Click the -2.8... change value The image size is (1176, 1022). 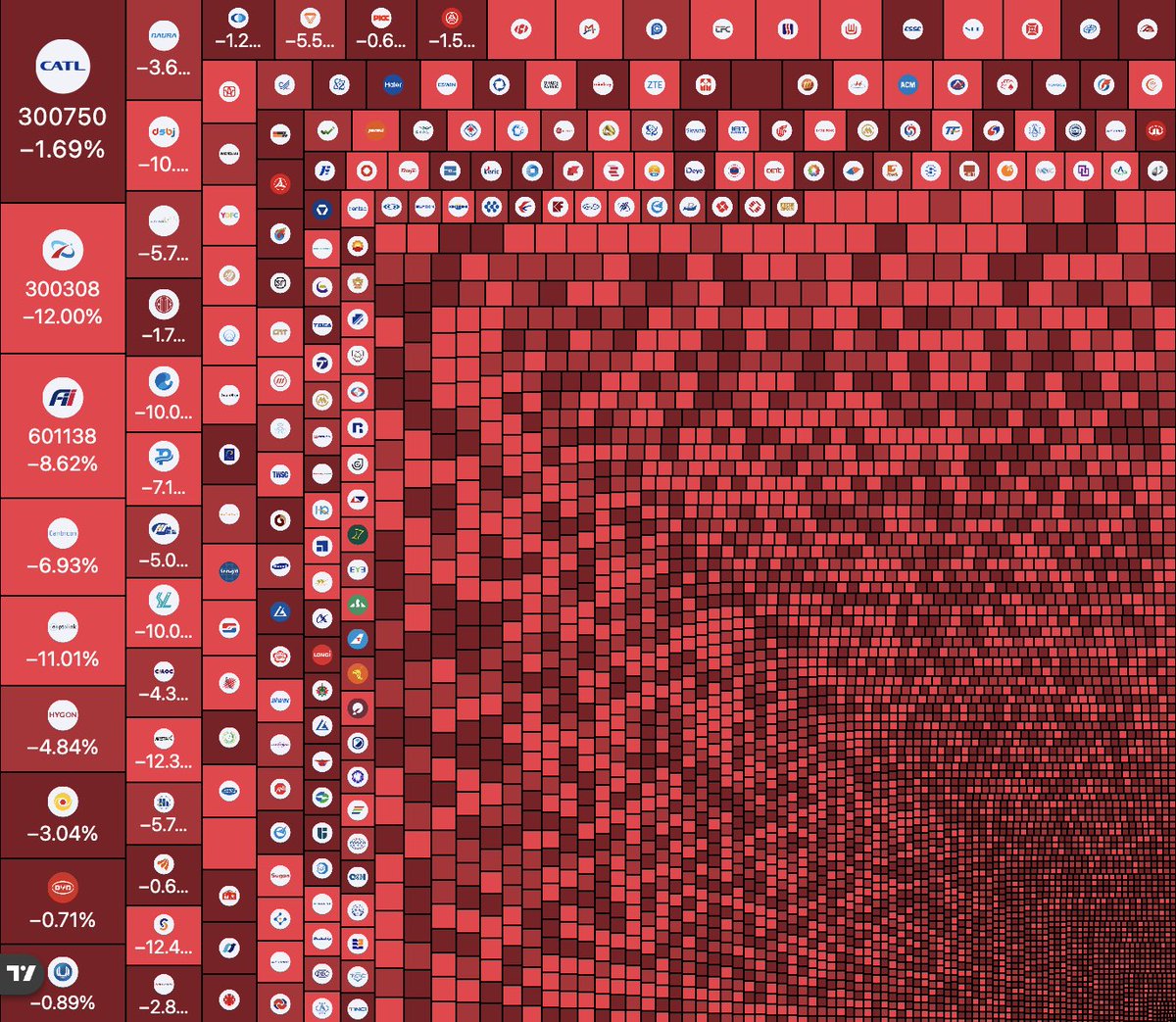(x=164, y=1006)
